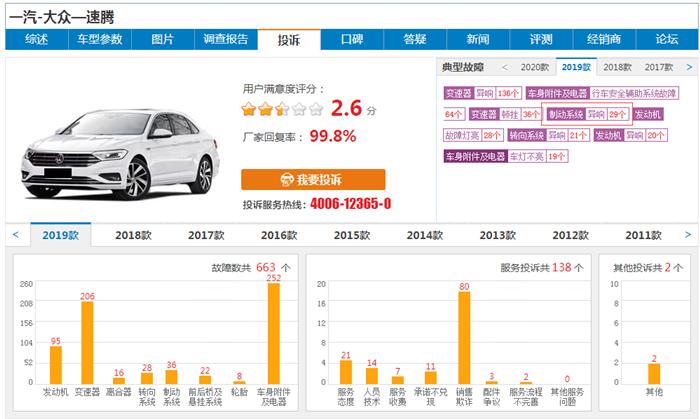Go to the 口碑 tab

(352, 39)
